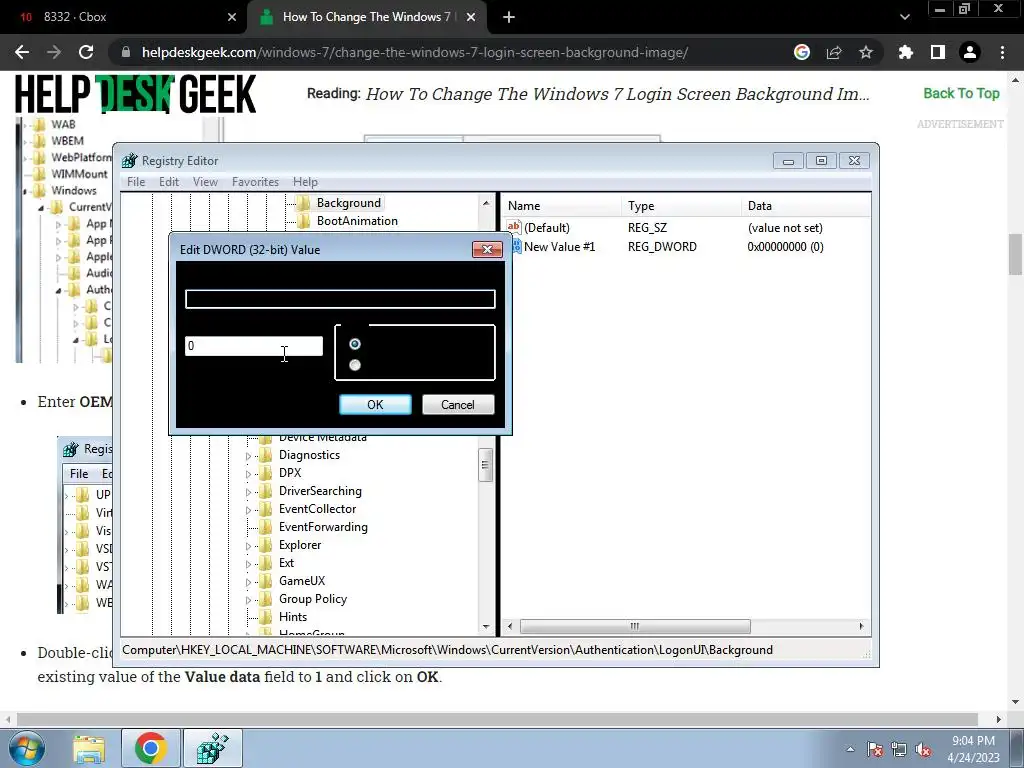The height and width of the screenshot is (768, 1024).
Task: Select the Hexadecimal radio button
Action: (x=355, y=344)
